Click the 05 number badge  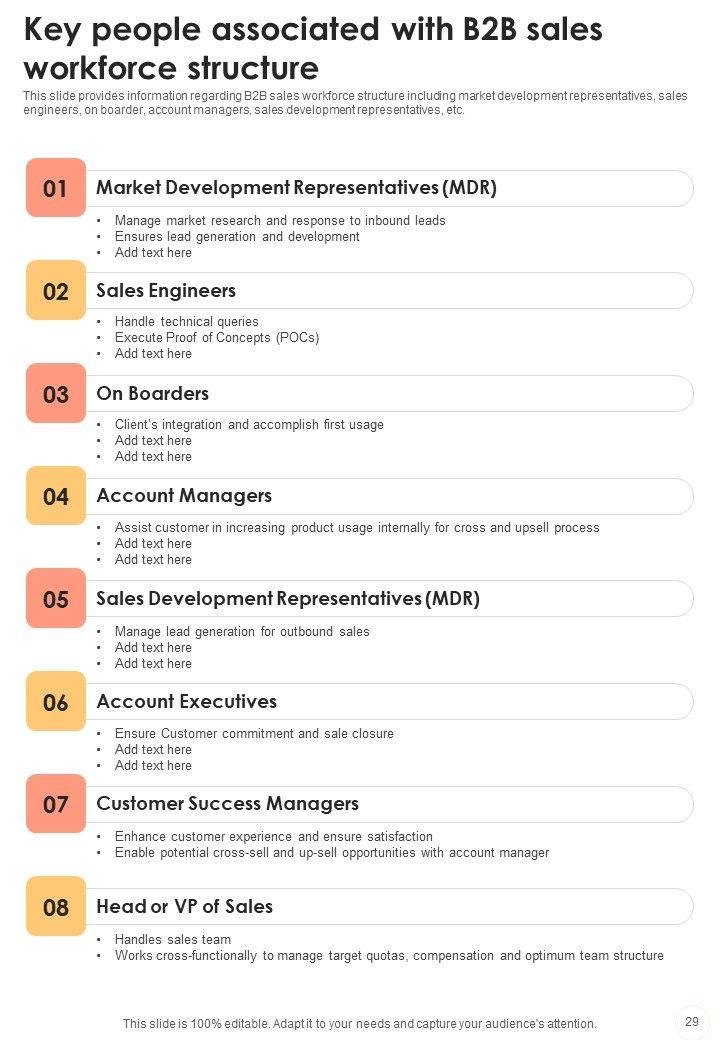(x=56, y=599)
